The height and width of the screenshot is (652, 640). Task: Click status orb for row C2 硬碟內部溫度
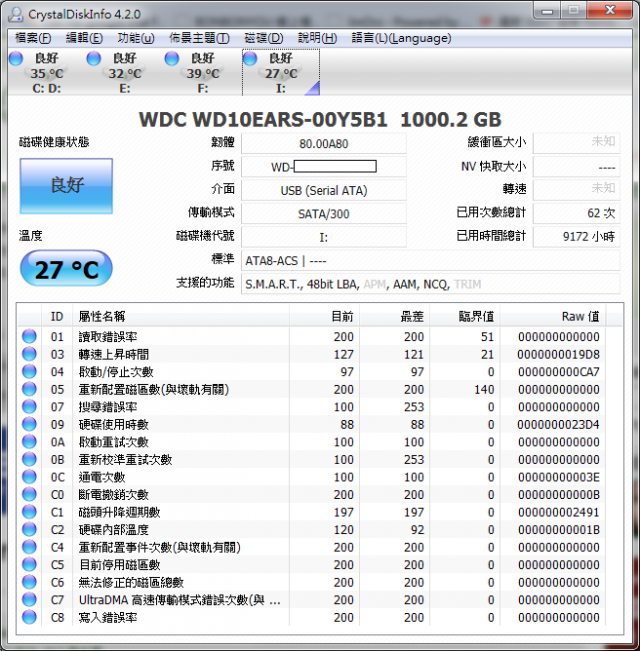coord(29,529)
